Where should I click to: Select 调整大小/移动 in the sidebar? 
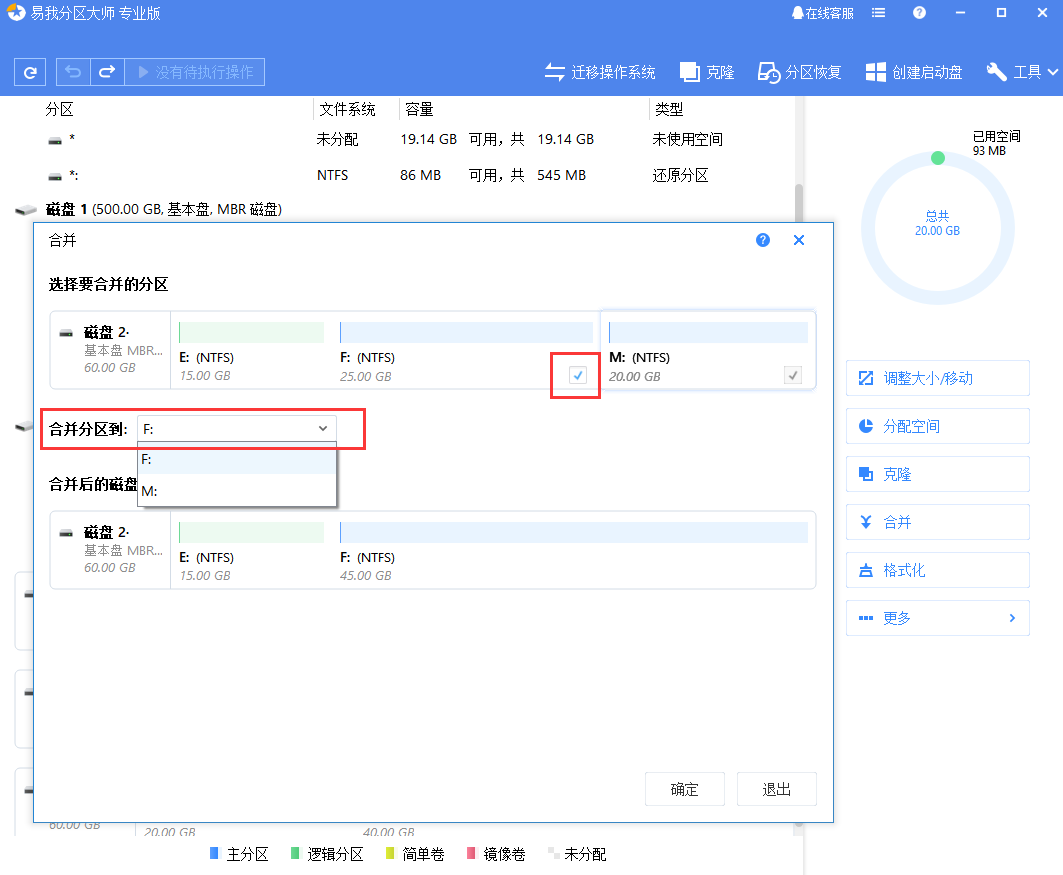pos(937,378)
